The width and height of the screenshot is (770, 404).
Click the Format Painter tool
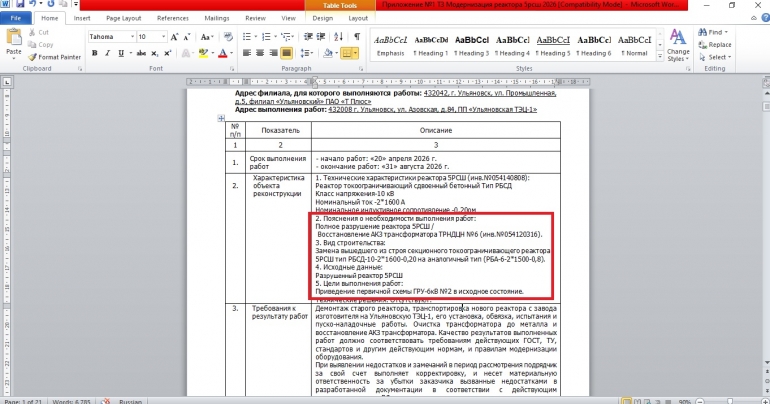pyautogui.click(x=56, y=57)
